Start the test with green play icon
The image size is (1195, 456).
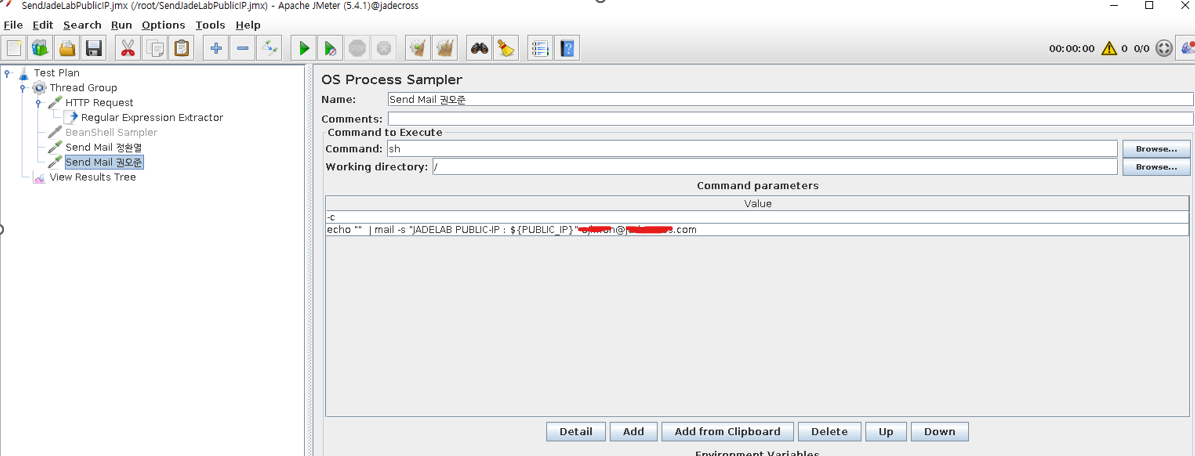pos(303,48)
